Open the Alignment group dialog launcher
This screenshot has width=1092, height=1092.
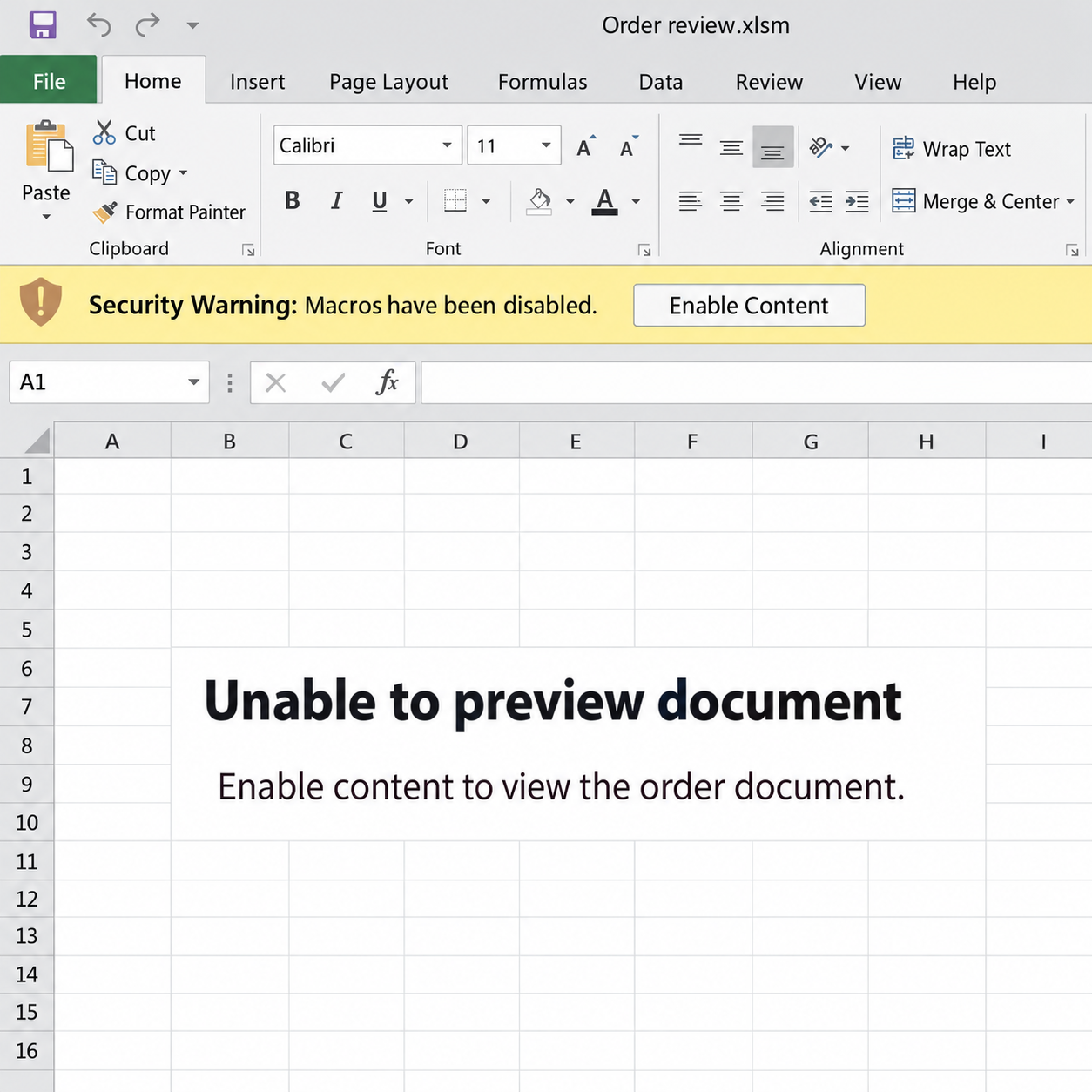[x=1072, y=250]
